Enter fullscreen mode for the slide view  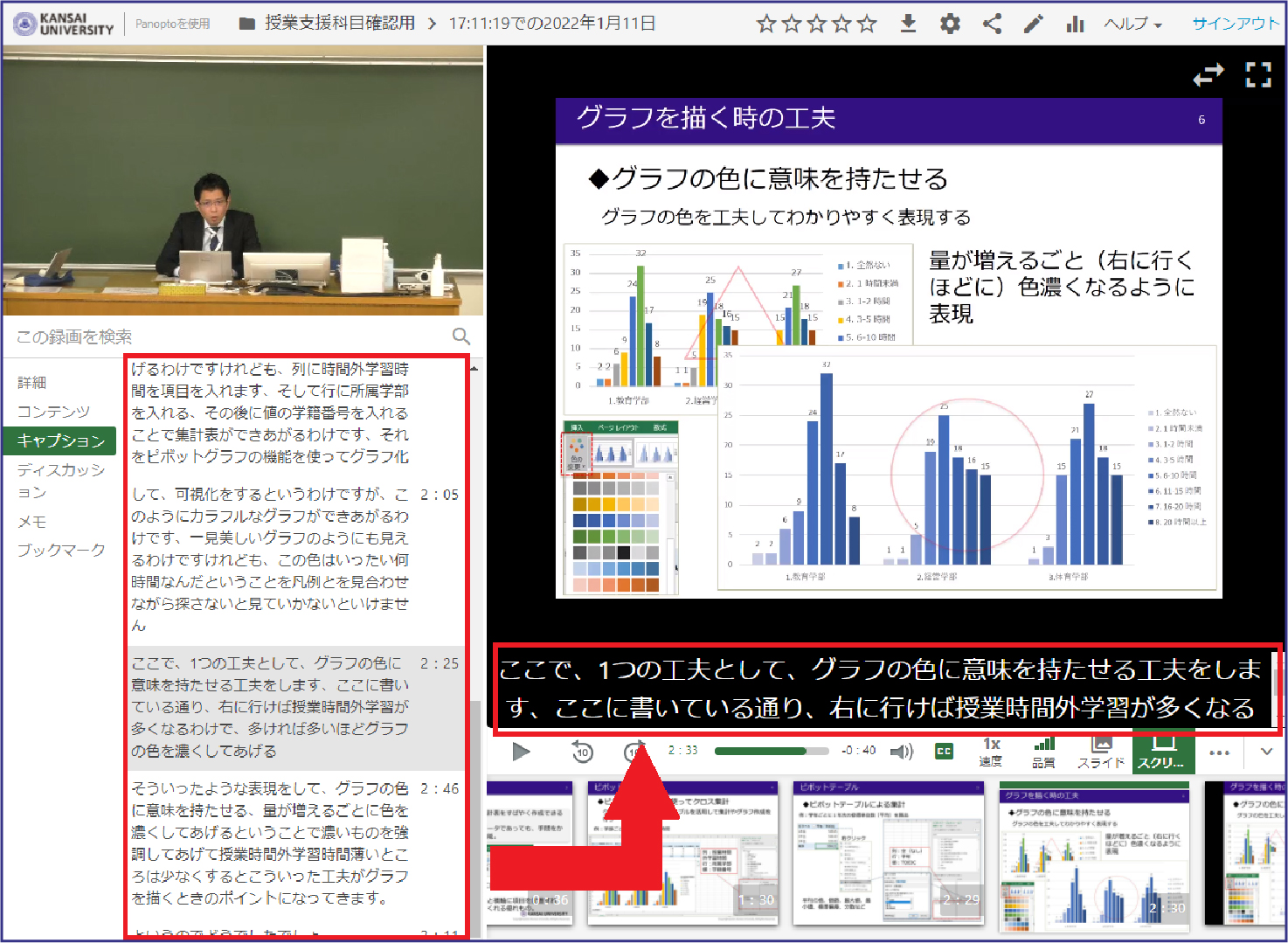[x=1257, y=75]
